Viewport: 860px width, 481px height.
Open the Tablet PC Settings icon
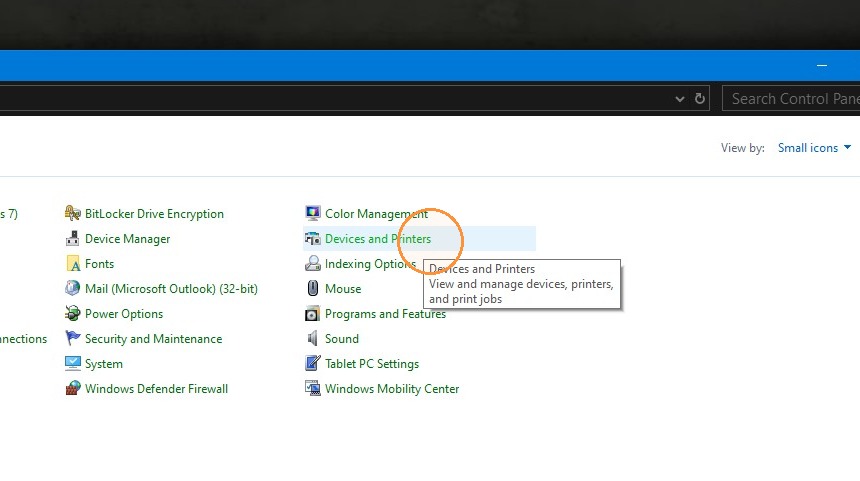(313, 363)
